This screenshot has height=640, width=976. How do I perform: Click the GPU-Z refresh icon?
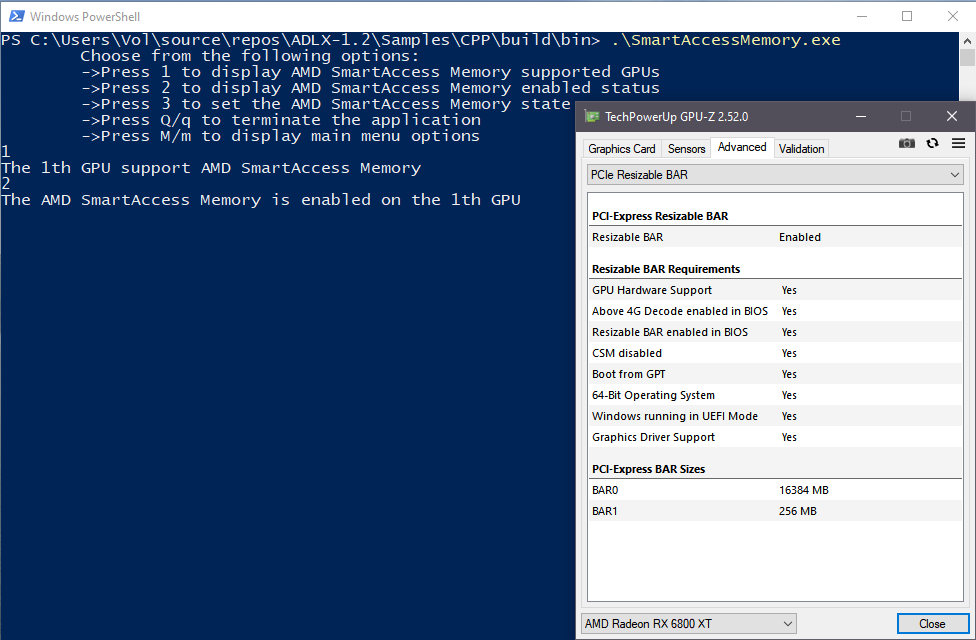pos(932,143)
